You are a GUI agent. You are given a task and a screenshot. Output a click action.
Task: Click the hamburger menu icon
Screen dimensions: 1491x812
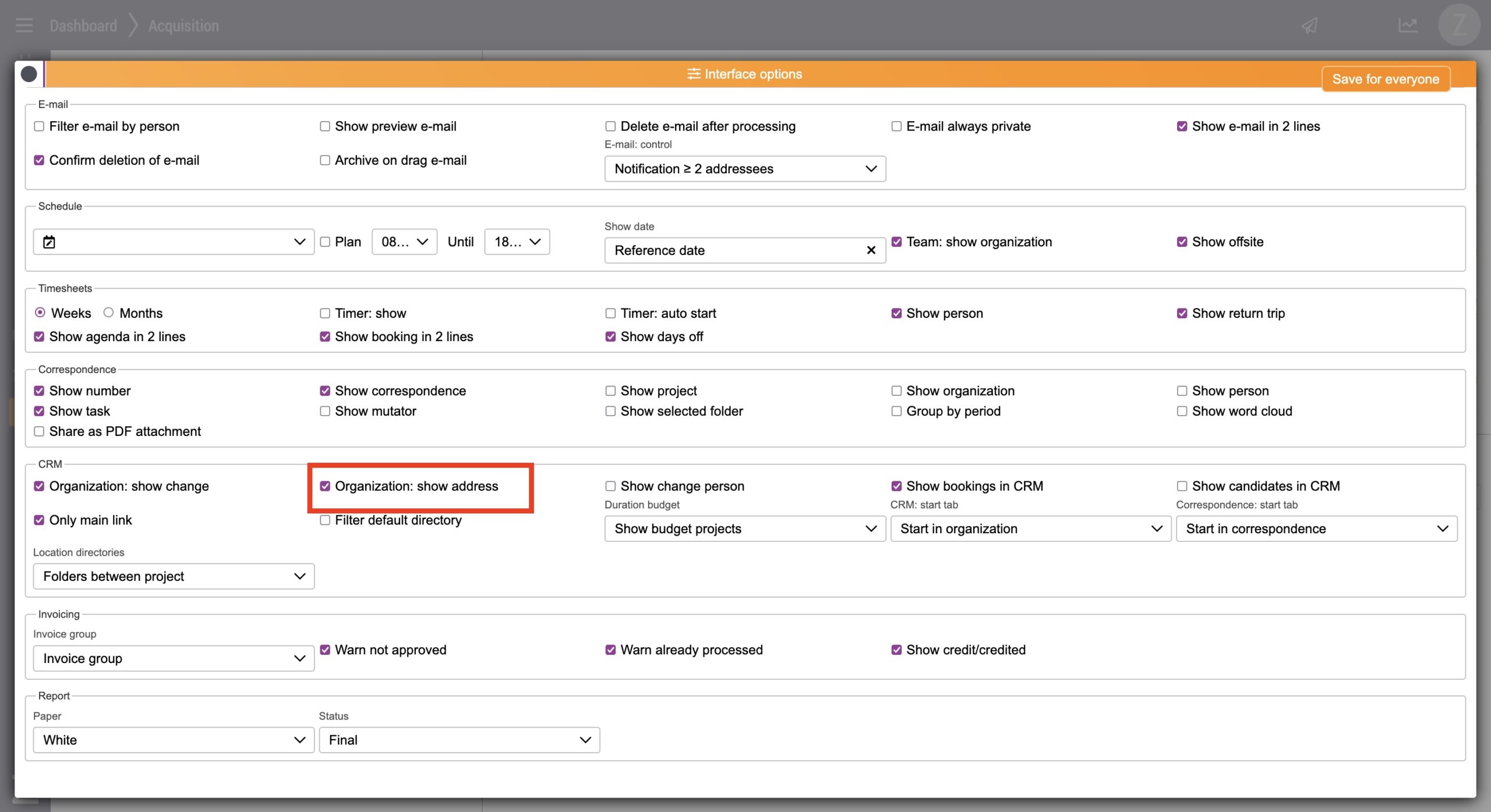click(24, 26)
